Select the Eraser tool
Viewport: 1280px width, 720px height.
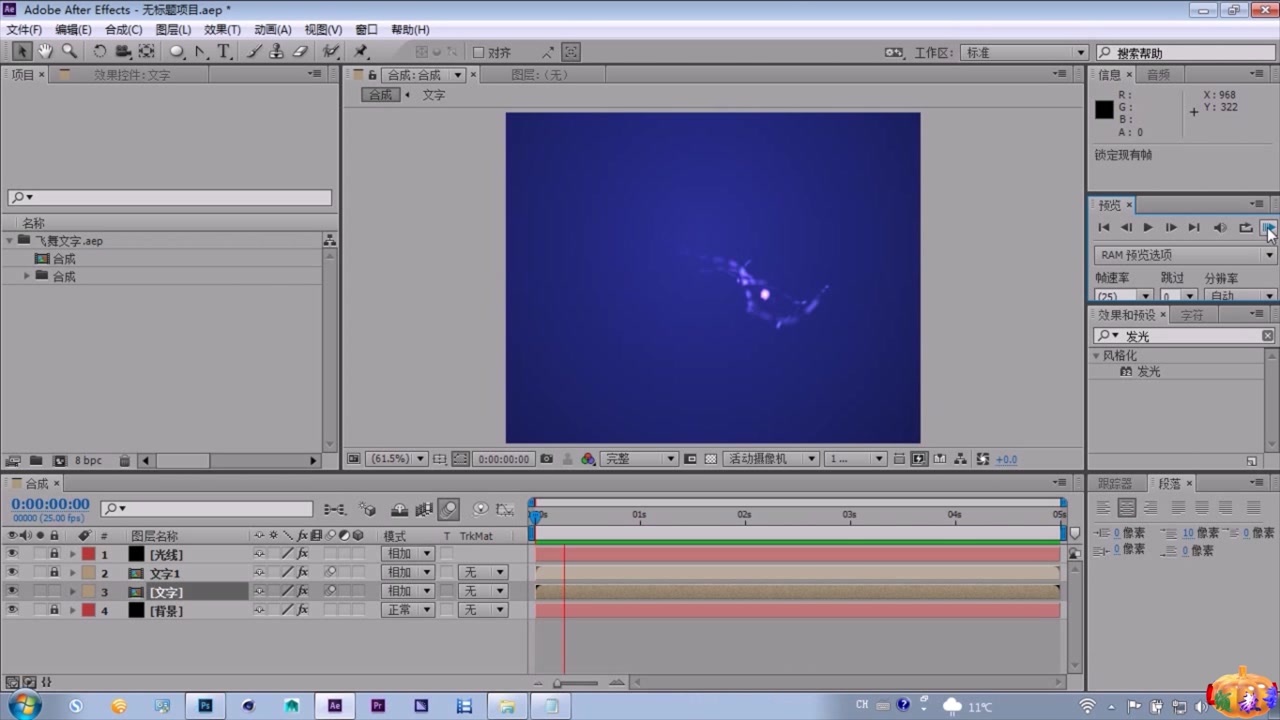click(300, 52)
